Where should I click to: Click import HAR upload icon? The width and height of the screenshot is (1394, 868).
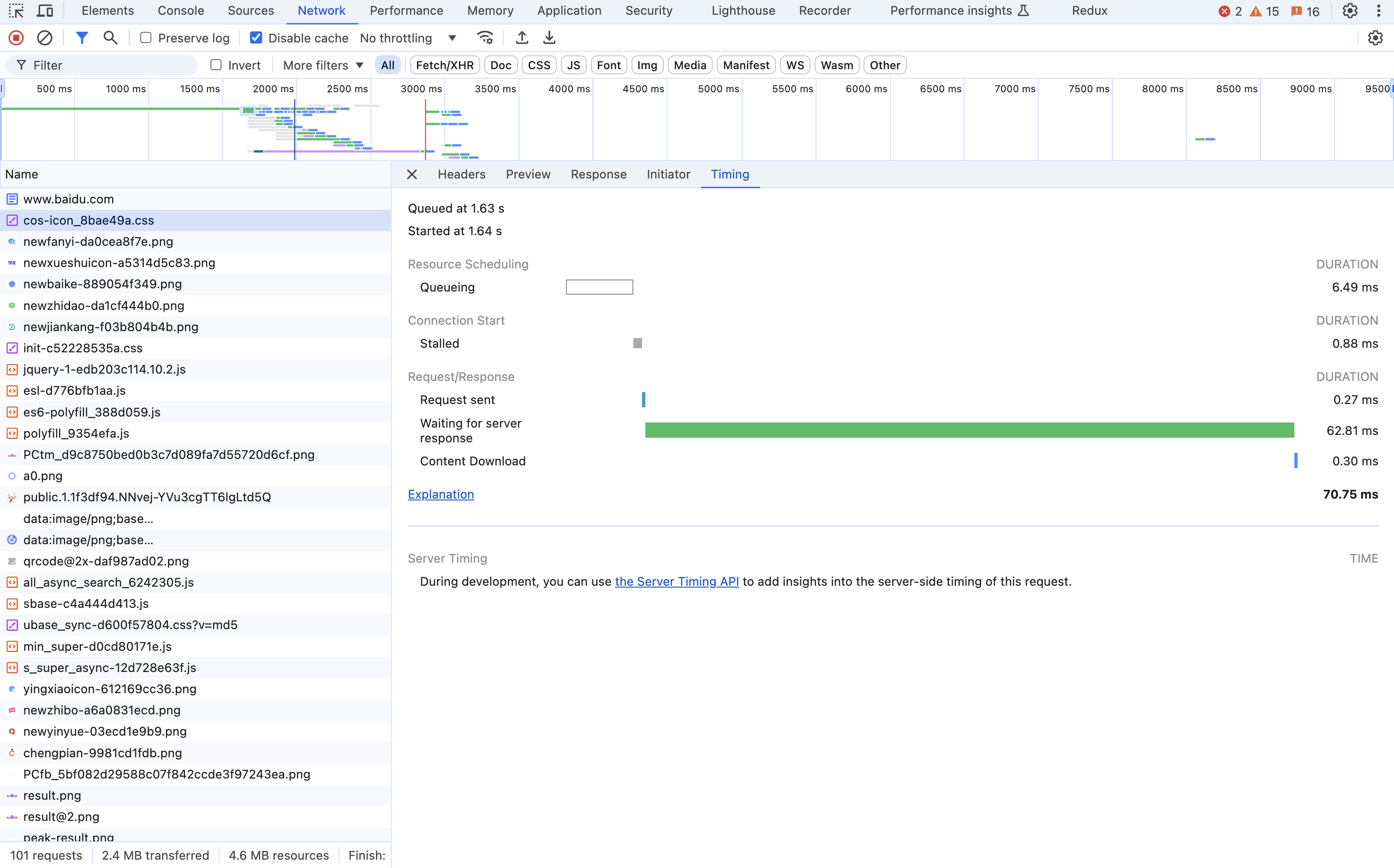pyautogui.click(x=521, y=38)
